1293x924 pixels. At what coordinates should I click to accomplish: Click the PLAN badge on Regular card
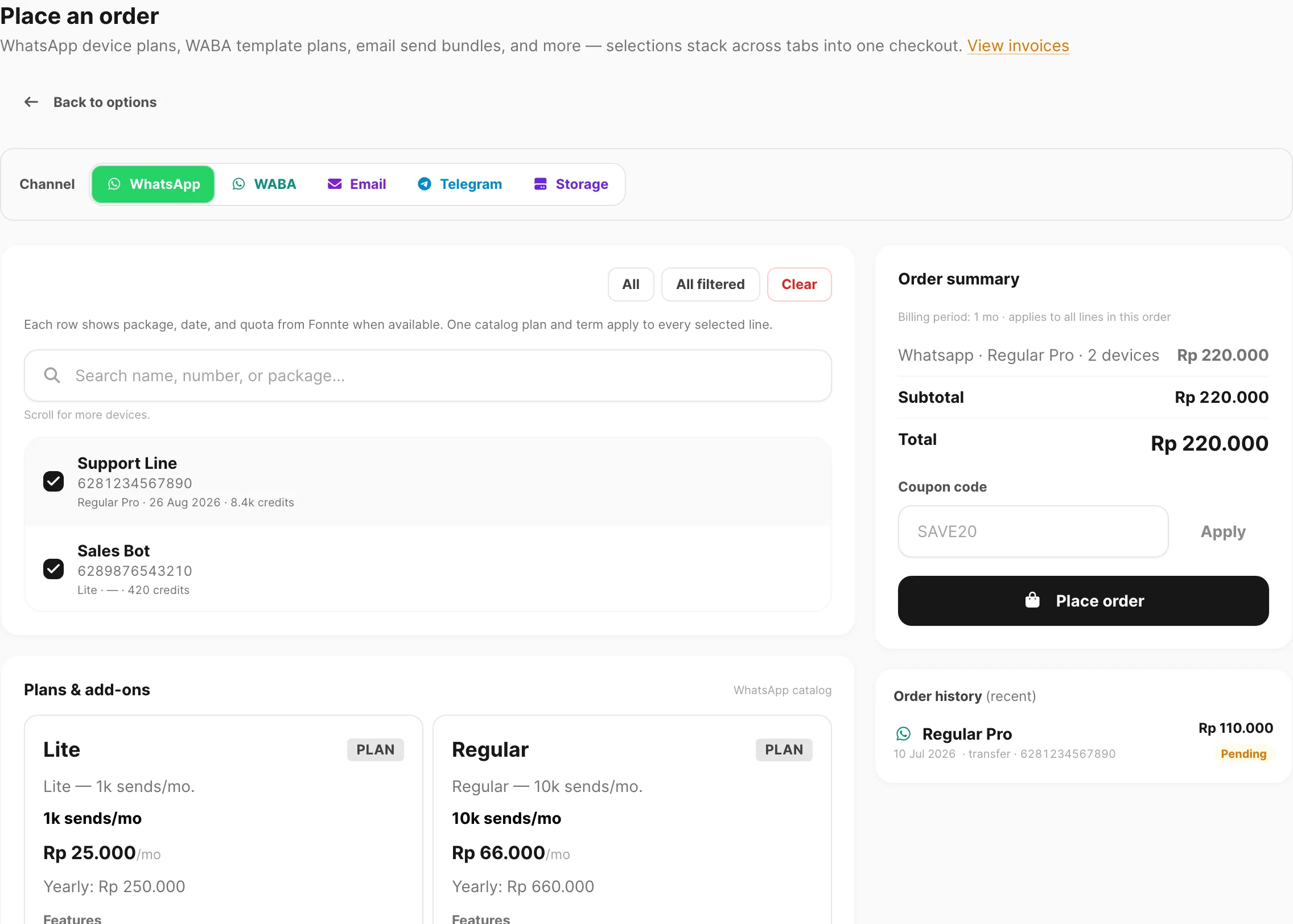(784, 749)
